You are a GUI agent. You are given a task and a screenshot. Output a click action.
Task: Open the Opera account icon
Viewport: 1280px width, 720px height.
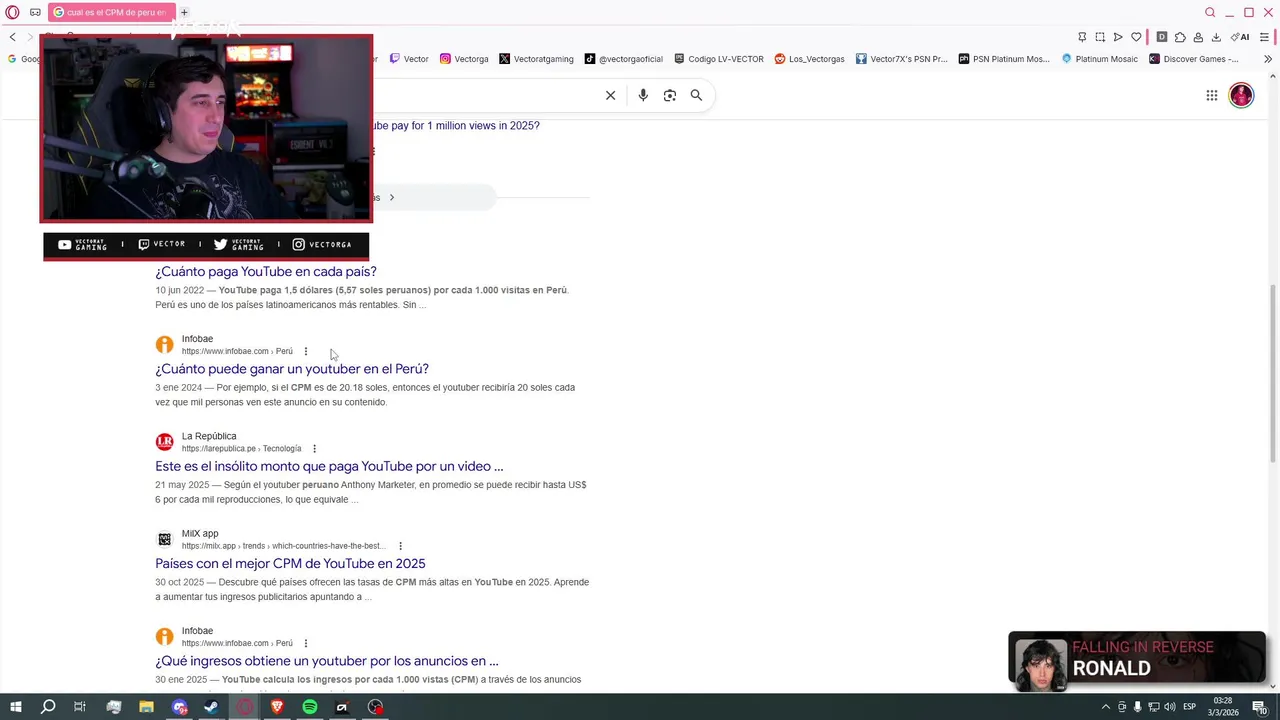pos(1198,37)
